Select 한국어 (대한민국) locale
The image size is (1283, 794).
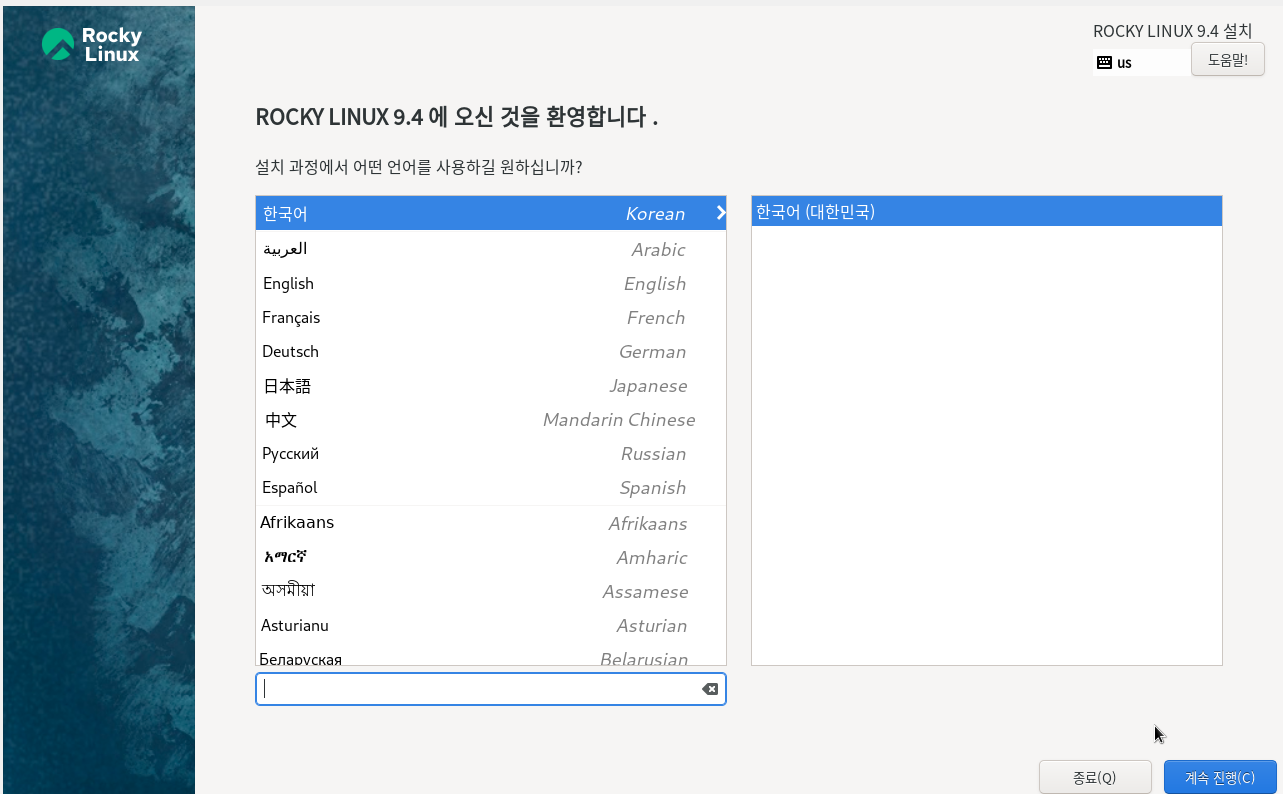pyautogui.click(x=987, y=212)
